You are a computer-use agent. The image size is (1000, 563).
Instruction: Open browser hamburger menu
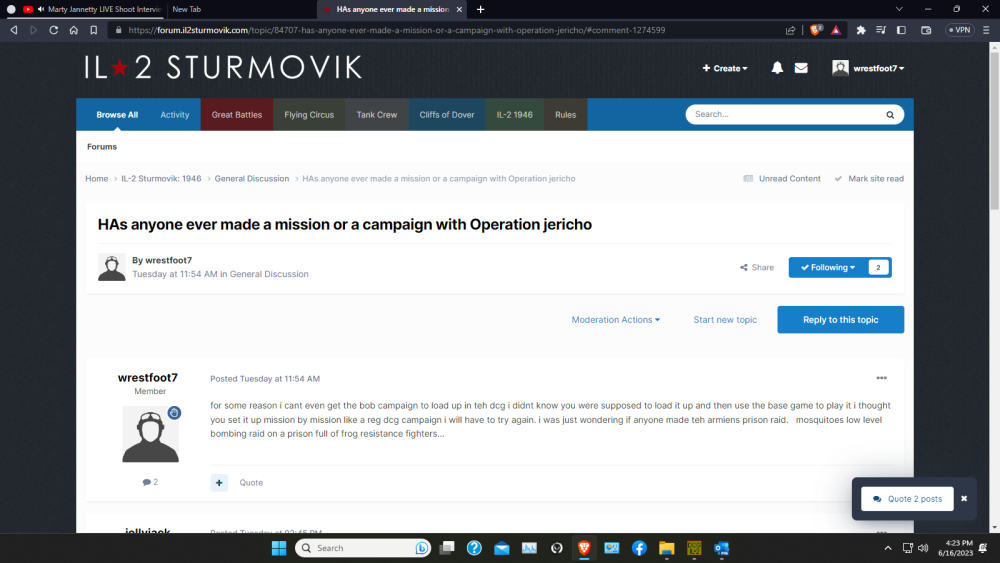click(986, 30)
